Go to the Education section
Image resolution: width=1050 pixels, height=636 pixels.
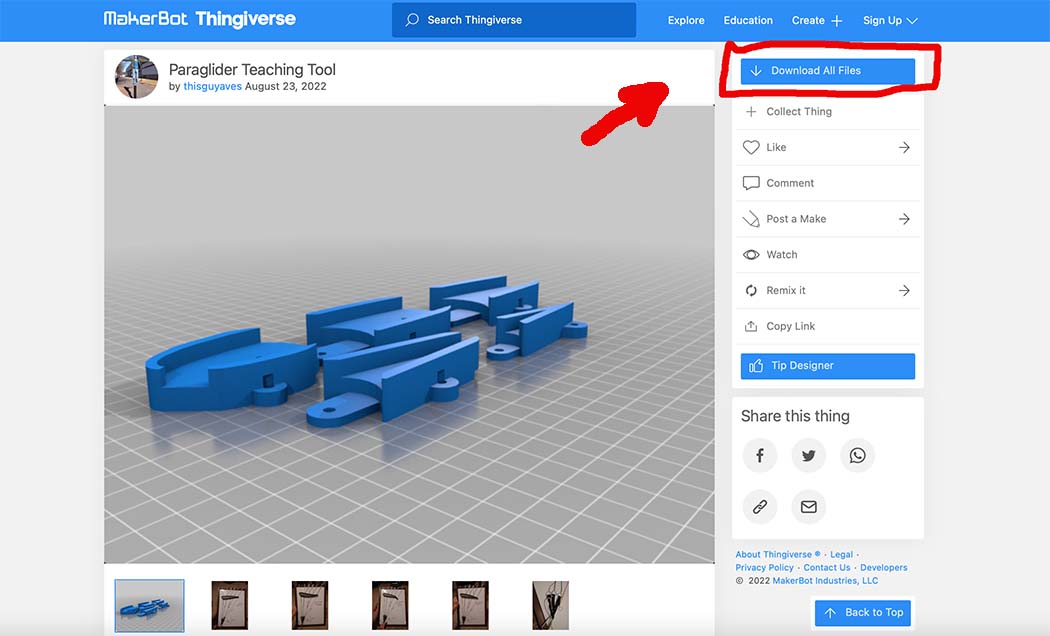(x=748, y=20)
